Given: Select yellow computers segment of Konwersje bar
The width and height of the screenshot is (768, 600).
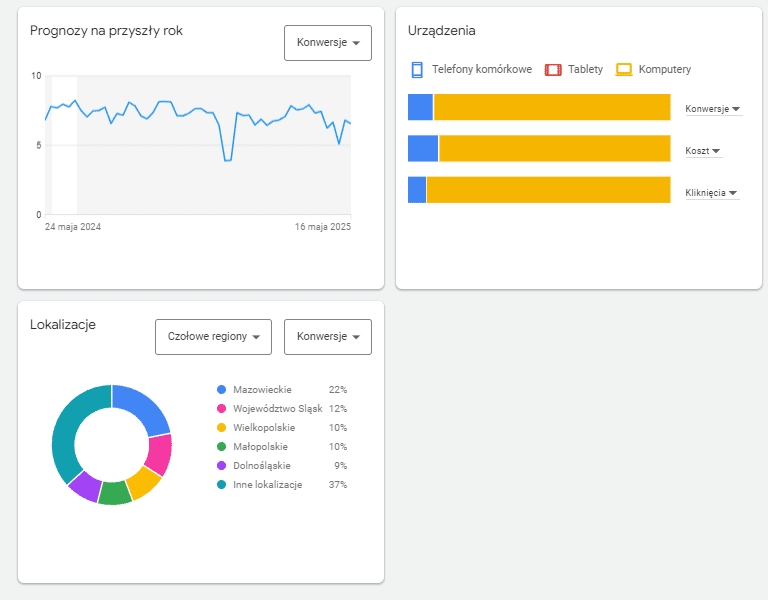Looking at the screenshot, I should point(552,107).
